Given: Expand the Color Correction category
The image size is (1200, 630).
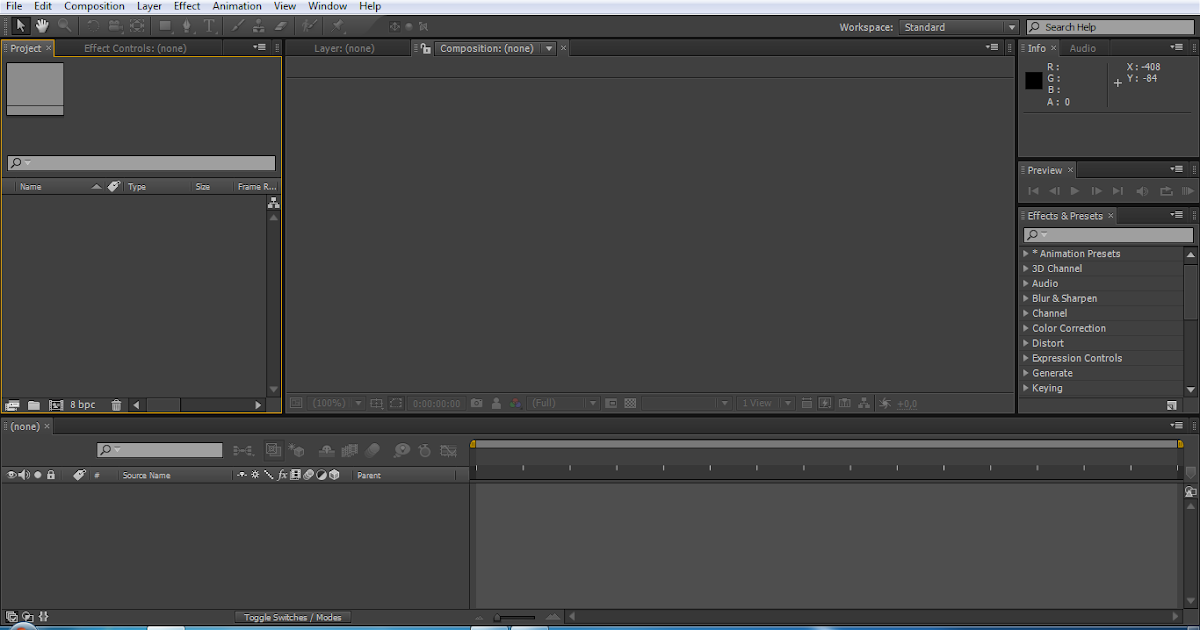Looking at the screenshot, I should pos(1026,329).
